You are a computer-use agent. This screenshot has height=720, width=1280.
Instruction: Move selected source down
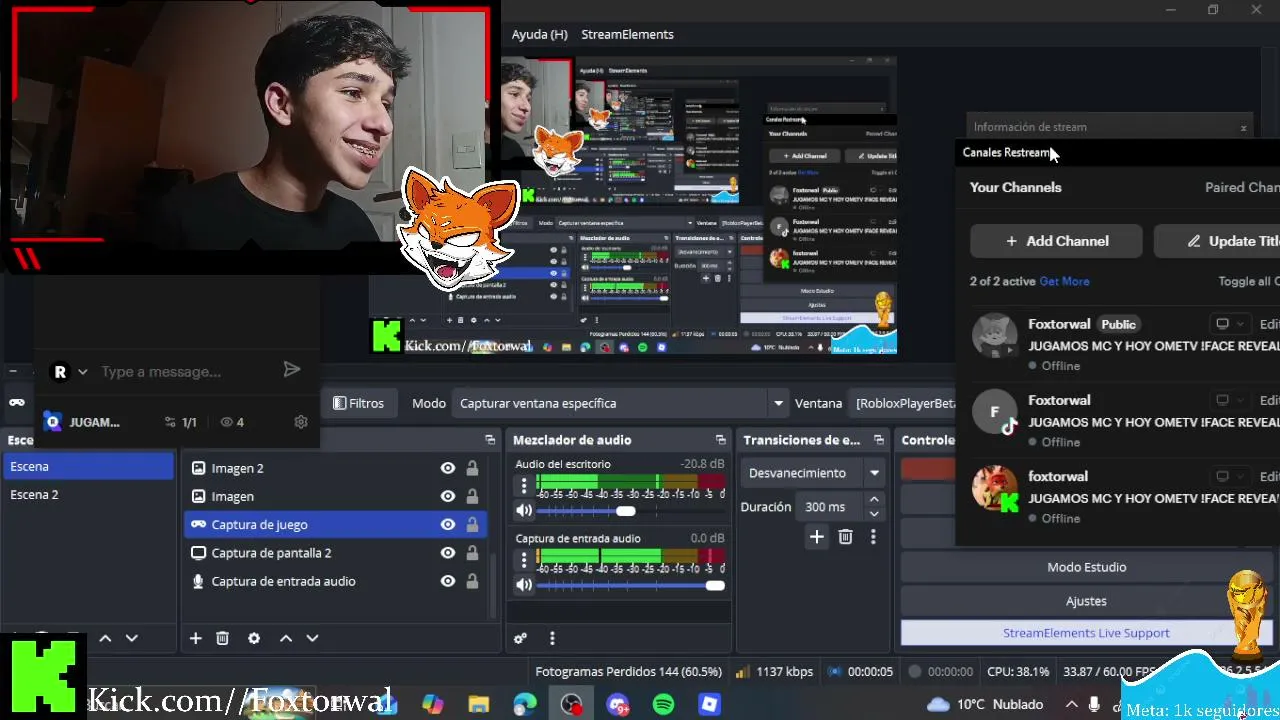click(x=312, y=638)
